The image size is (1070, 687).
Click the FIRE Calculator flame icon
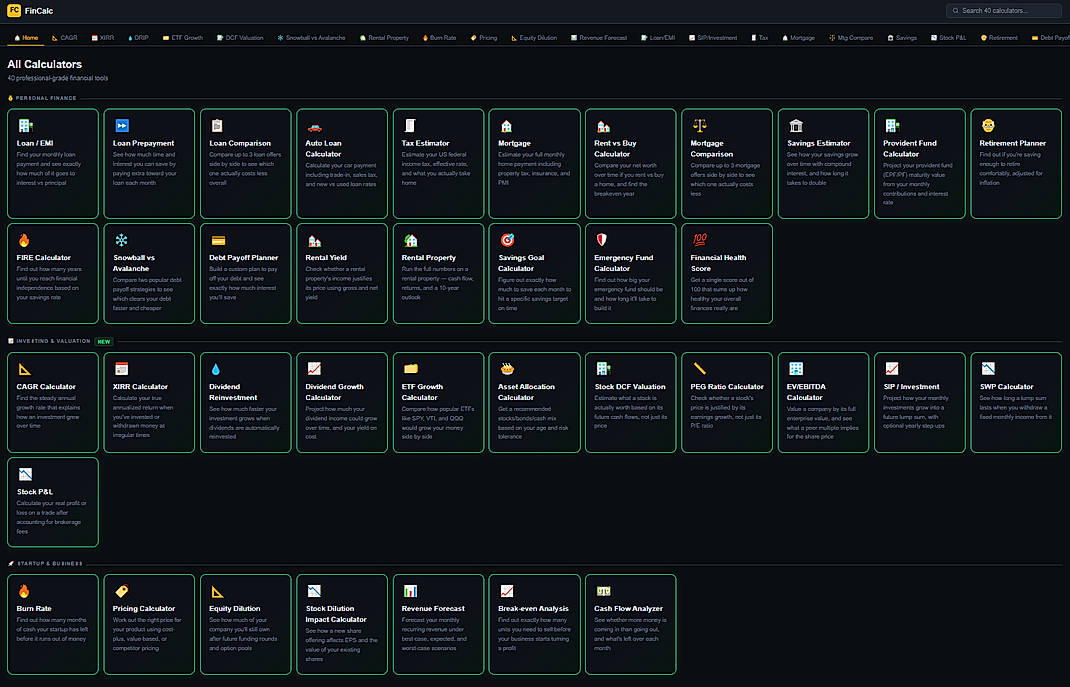[25, 240]
